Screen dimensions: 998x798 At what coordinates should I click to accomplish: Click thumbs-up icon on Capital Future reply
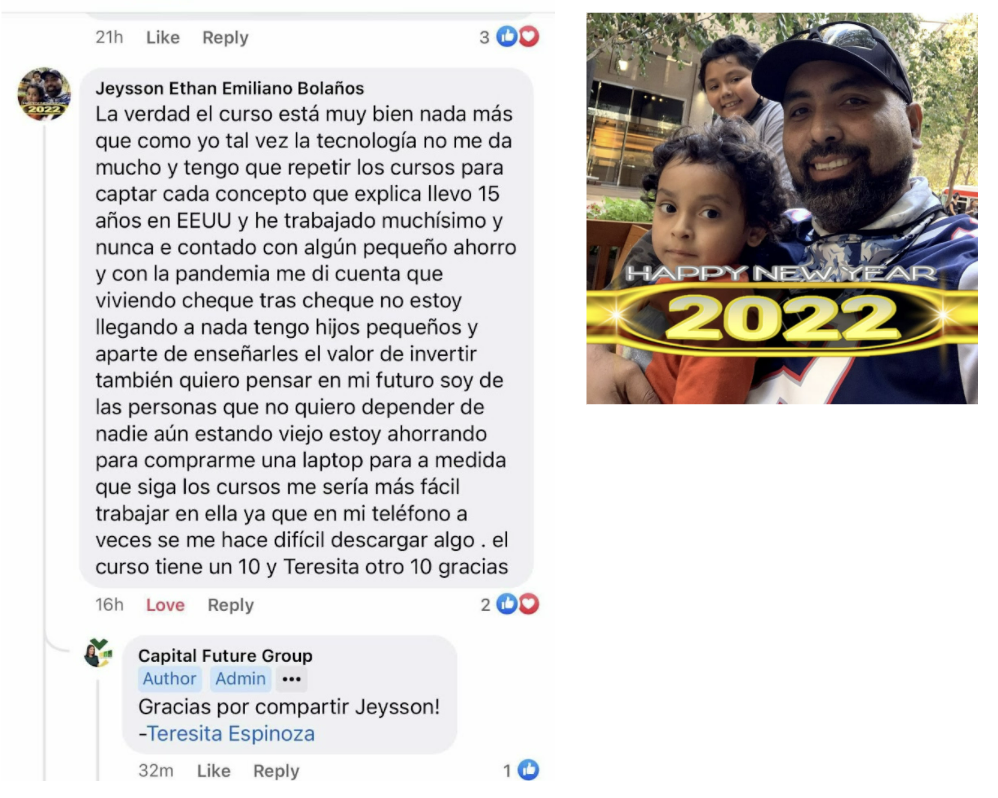click(x=528, y=770)
